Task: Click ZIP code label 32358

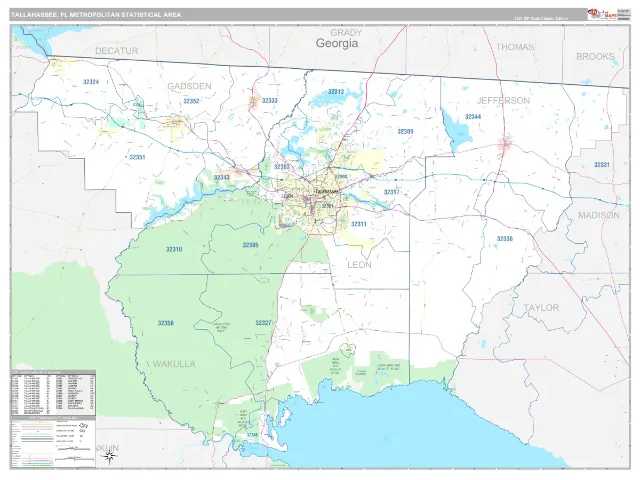Action: click(x=165, y=323)
